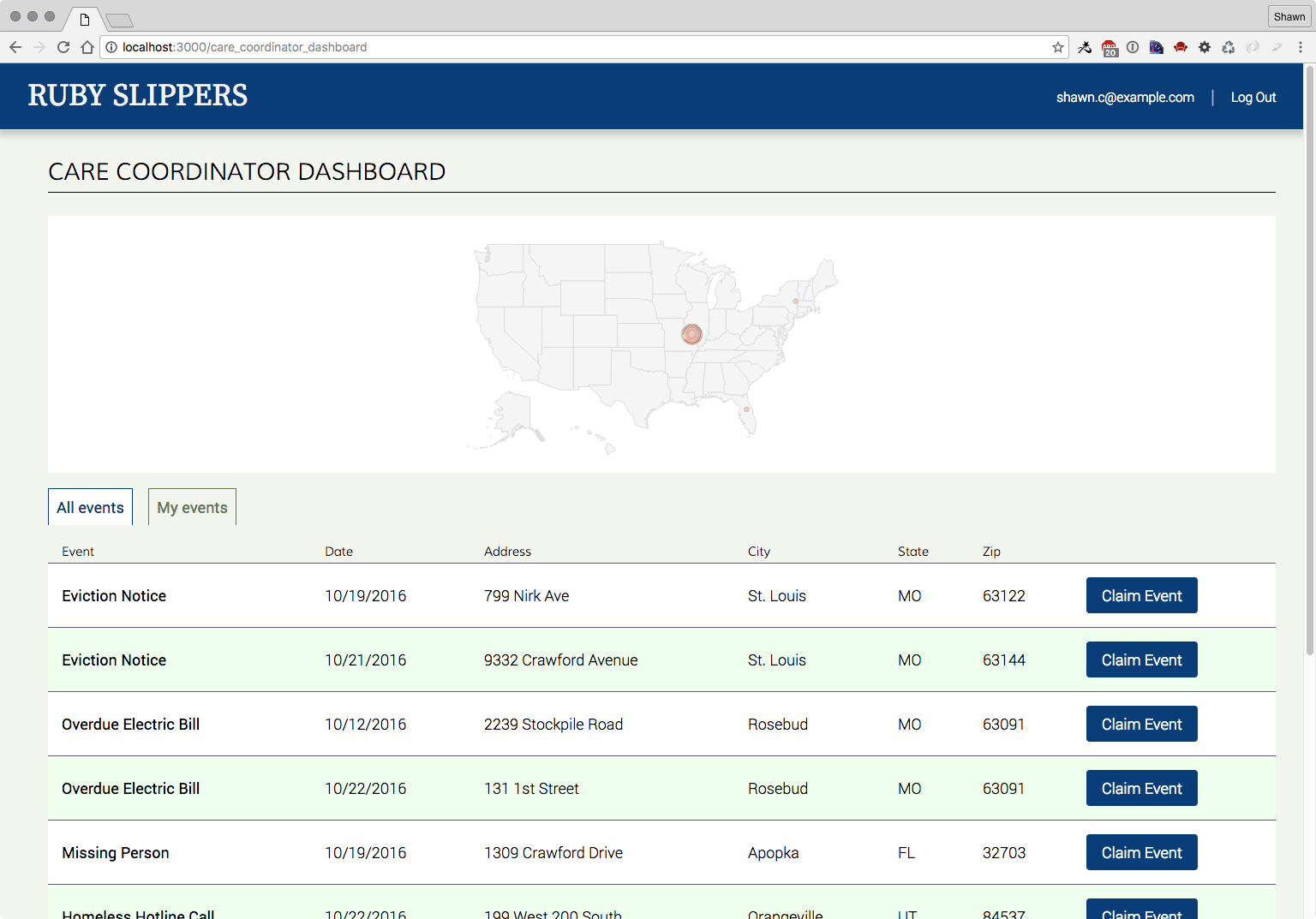The width and height of the screenshot is (1316, 919).
Task: Click the Event column header
Action: pos(78,552)
